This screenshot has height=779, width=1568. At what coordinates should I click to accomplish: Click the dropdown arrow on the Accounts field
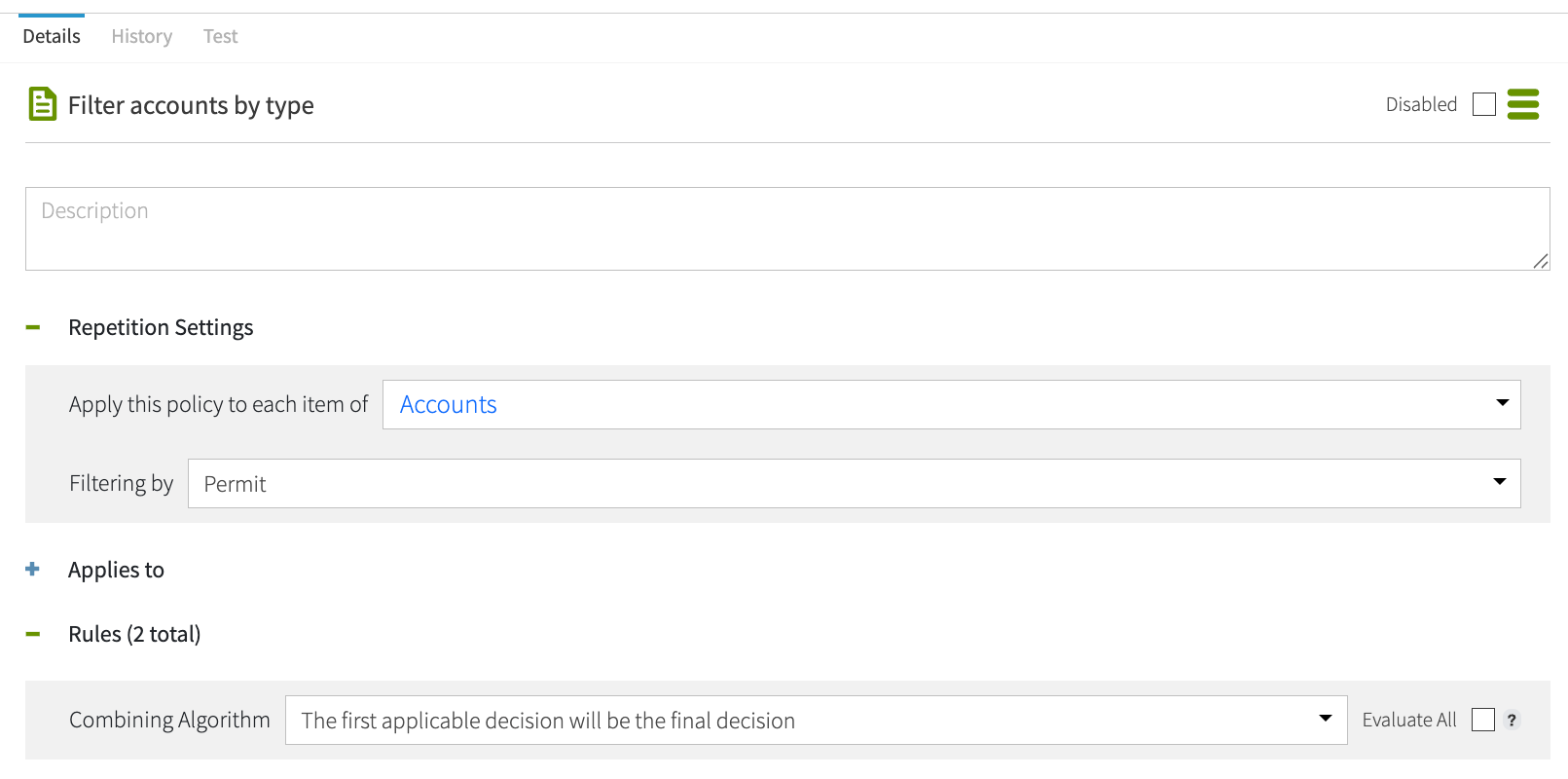click(x=1501, y=403)
